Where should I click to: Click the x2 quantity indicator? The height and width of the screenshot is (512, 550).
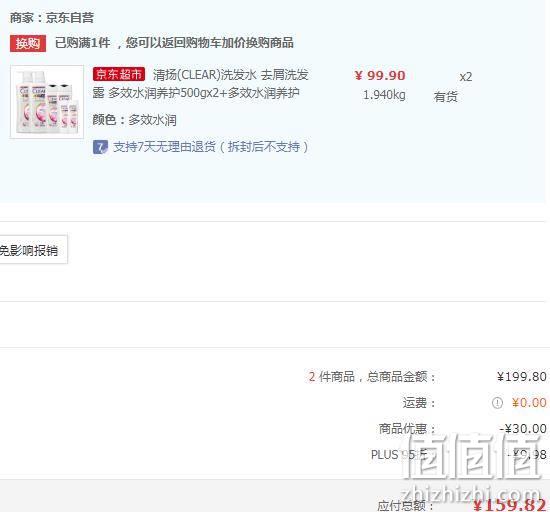point(466,77)
